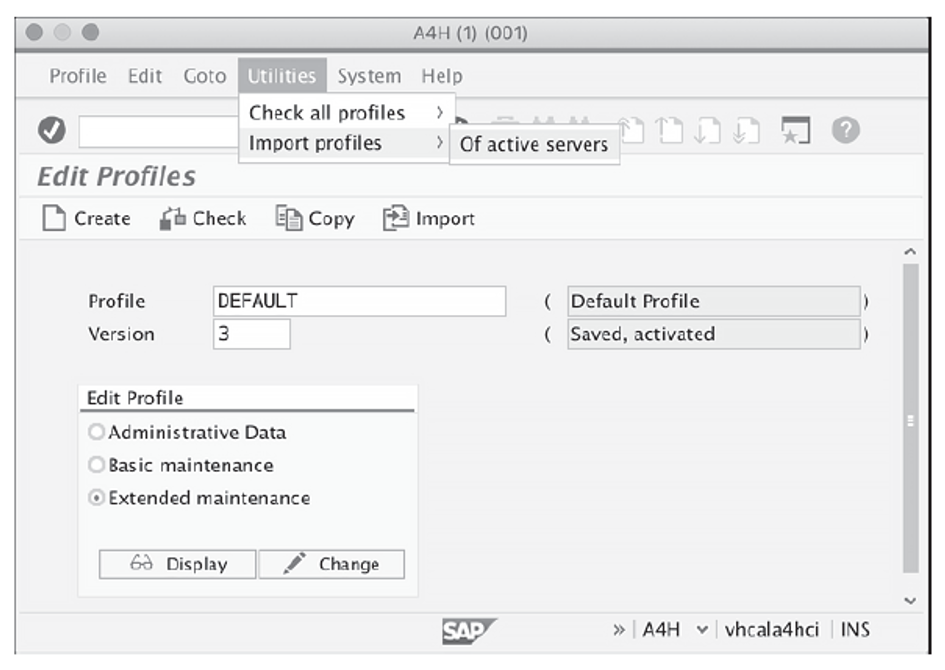Open the Help menu
The width and height of the screenshot is (945, 670).
click(442, 76)
